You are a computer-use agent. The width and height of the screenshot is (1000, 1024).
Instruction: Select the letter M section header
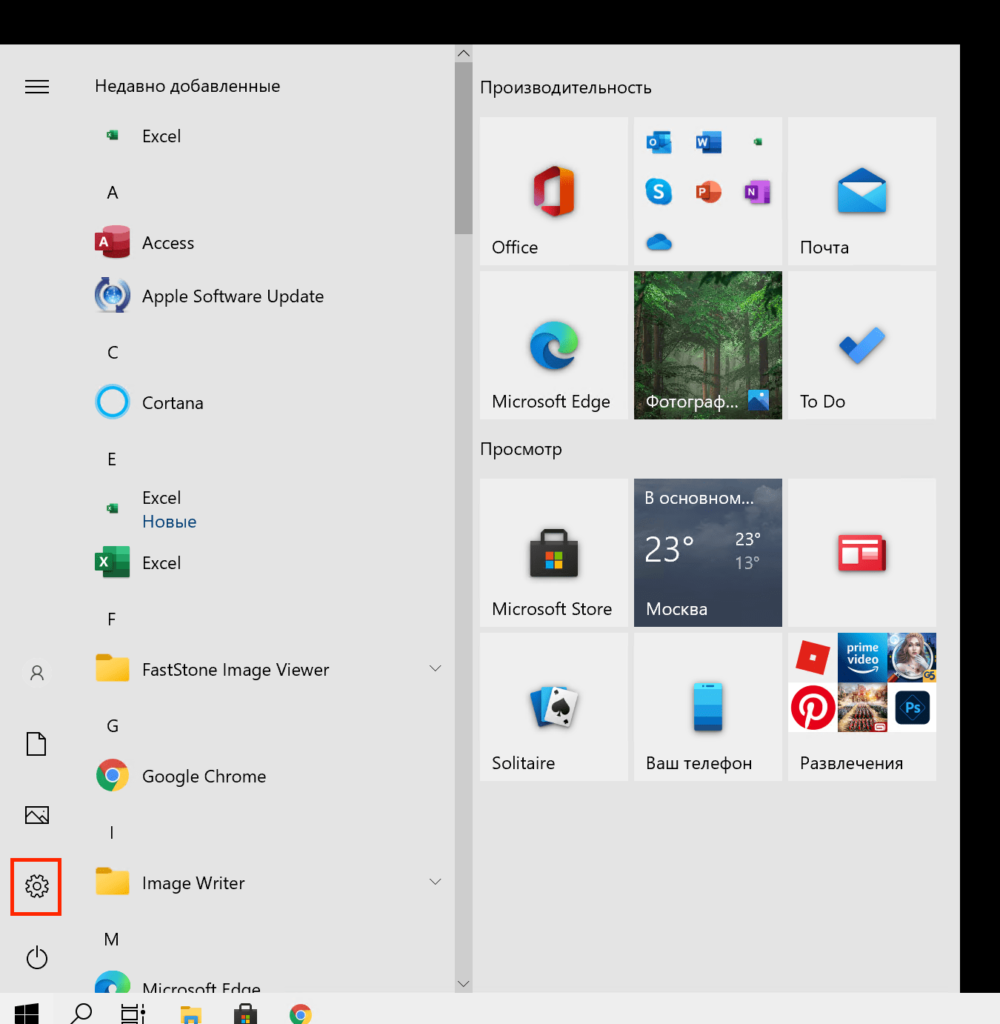(x=112, y=939)
